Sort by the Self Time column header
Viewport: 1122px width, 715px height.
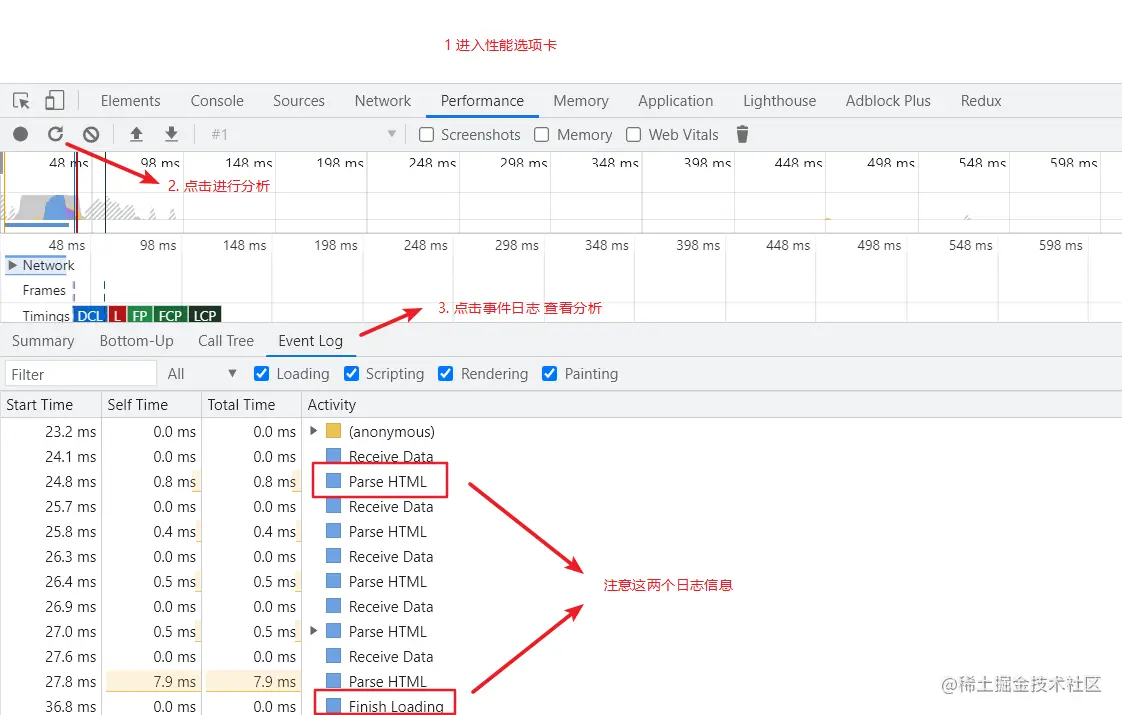(151, 404)
